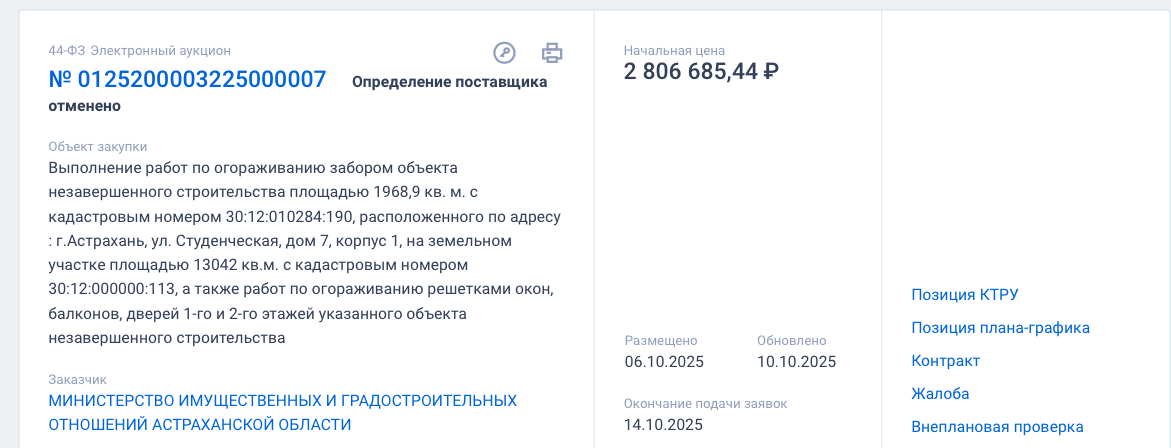Select the Жалоба link

[x=940, y=394]
